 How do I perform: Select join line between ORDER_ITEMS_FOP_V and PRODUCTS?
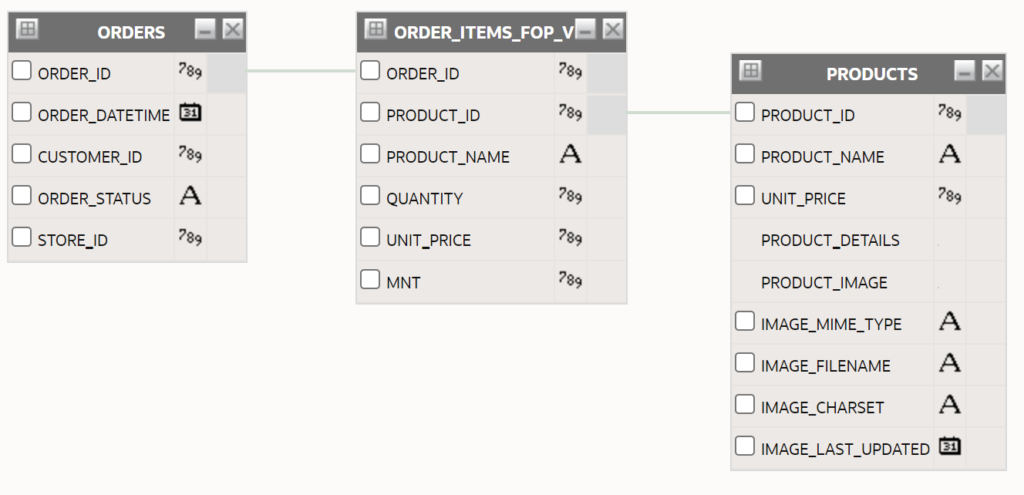pyautogui.click(x=679, y=112)
